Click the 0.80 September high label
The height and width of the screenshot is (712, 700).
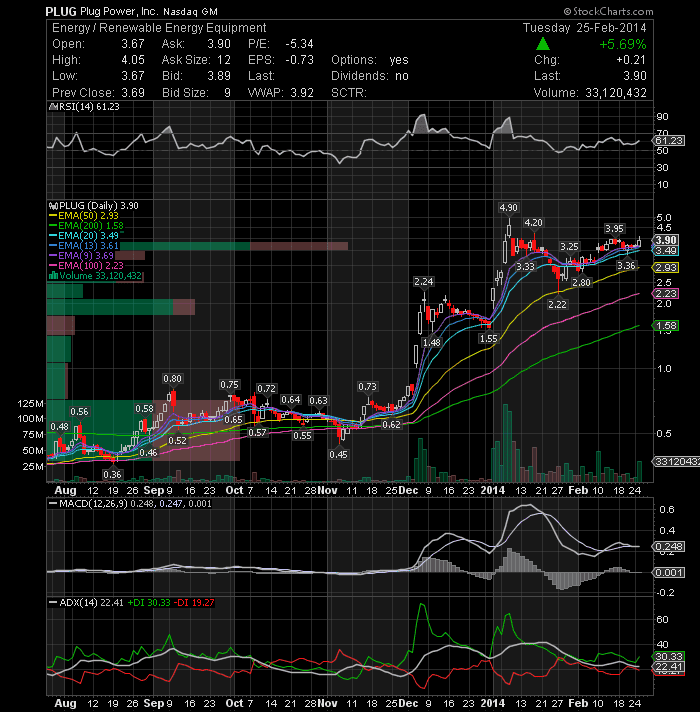coord(173,378)
